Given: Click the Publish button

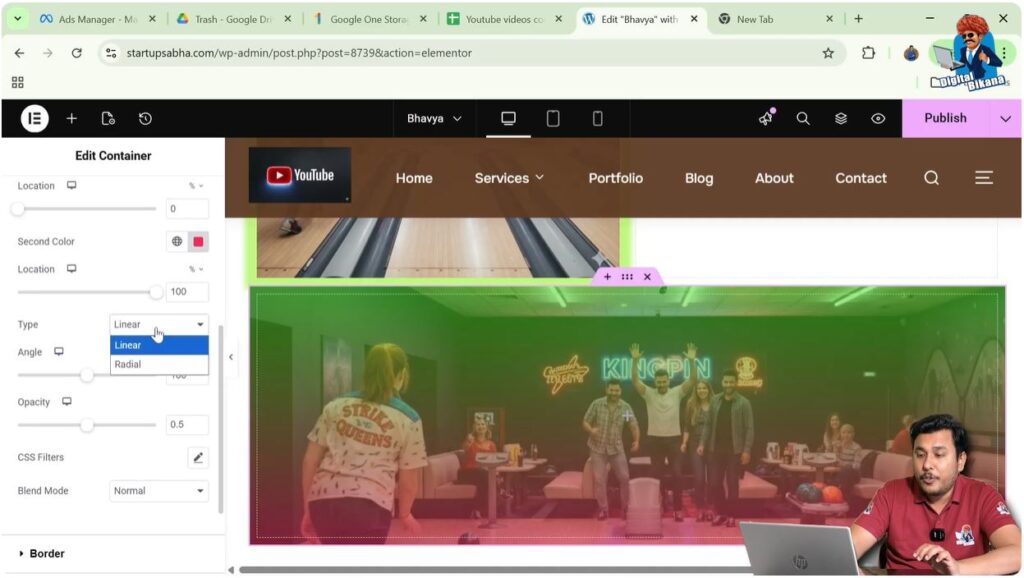Looking at the screenshot, I should click(x=944, y=118).
